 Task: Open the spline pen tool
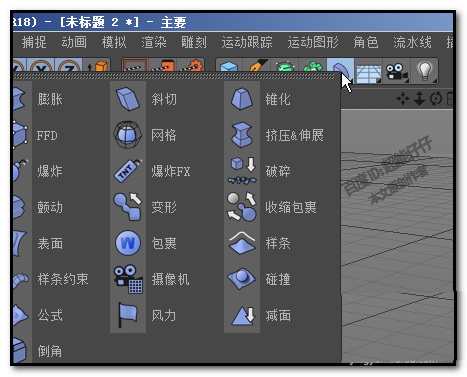(257, 66)
